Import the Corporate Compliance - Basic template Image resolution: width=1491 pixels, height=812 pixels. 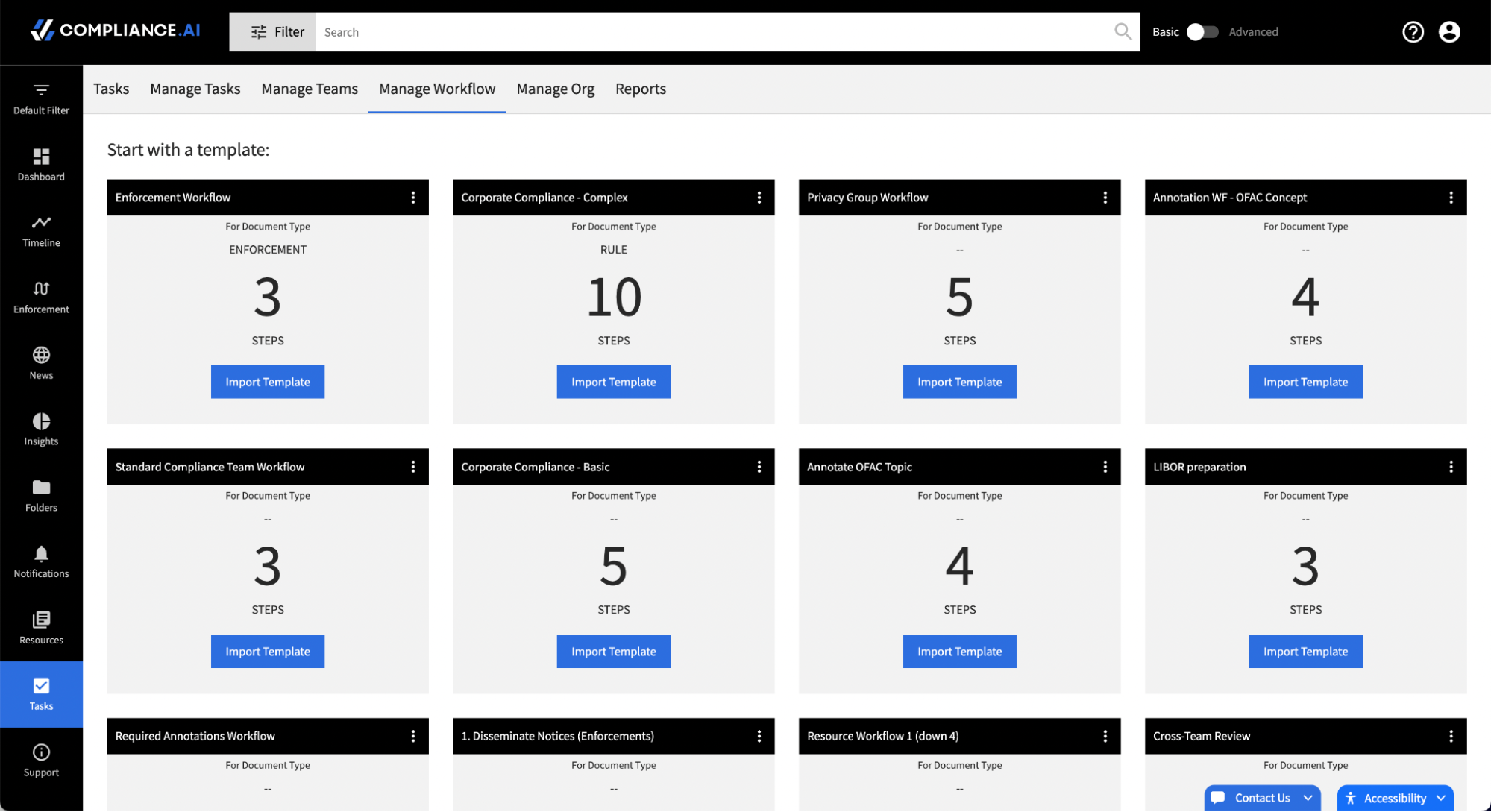pyautogui.click(x=614, y=651)
